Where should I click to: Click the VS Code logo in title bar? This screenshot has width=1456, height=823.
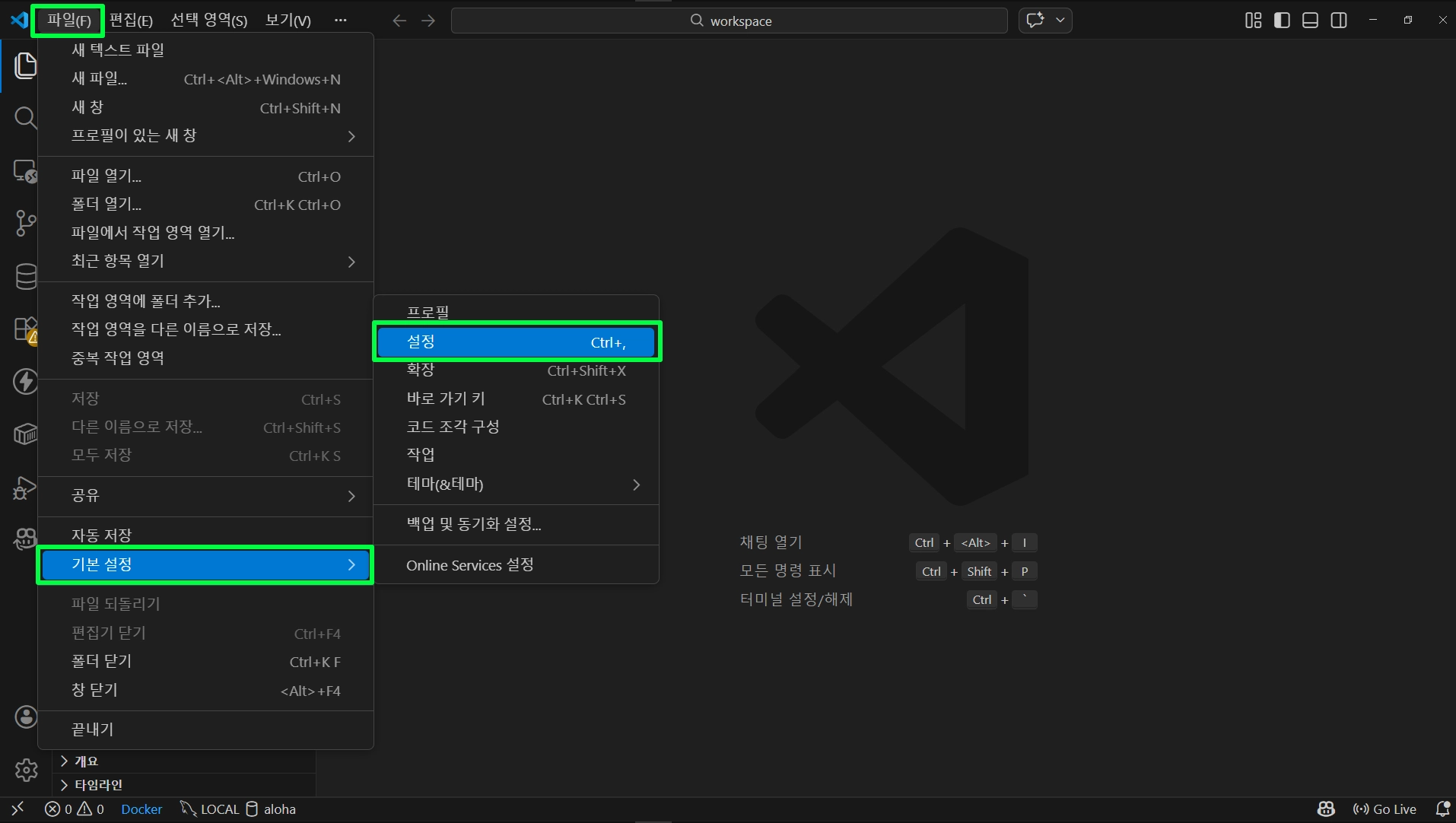(18, 20)
